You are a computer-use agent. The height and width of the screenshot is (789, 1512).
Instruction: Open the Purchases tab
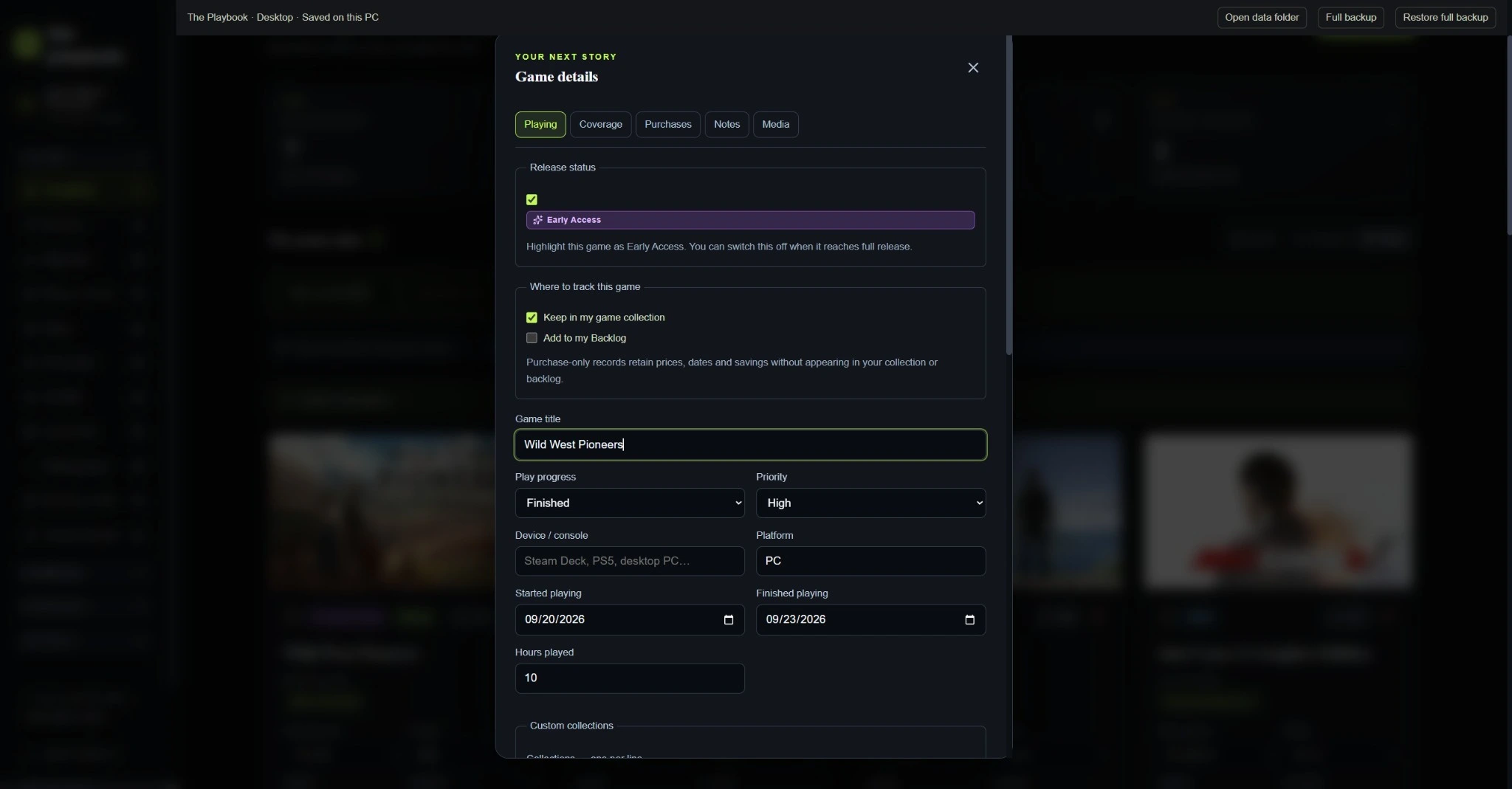tap(667, 125)
